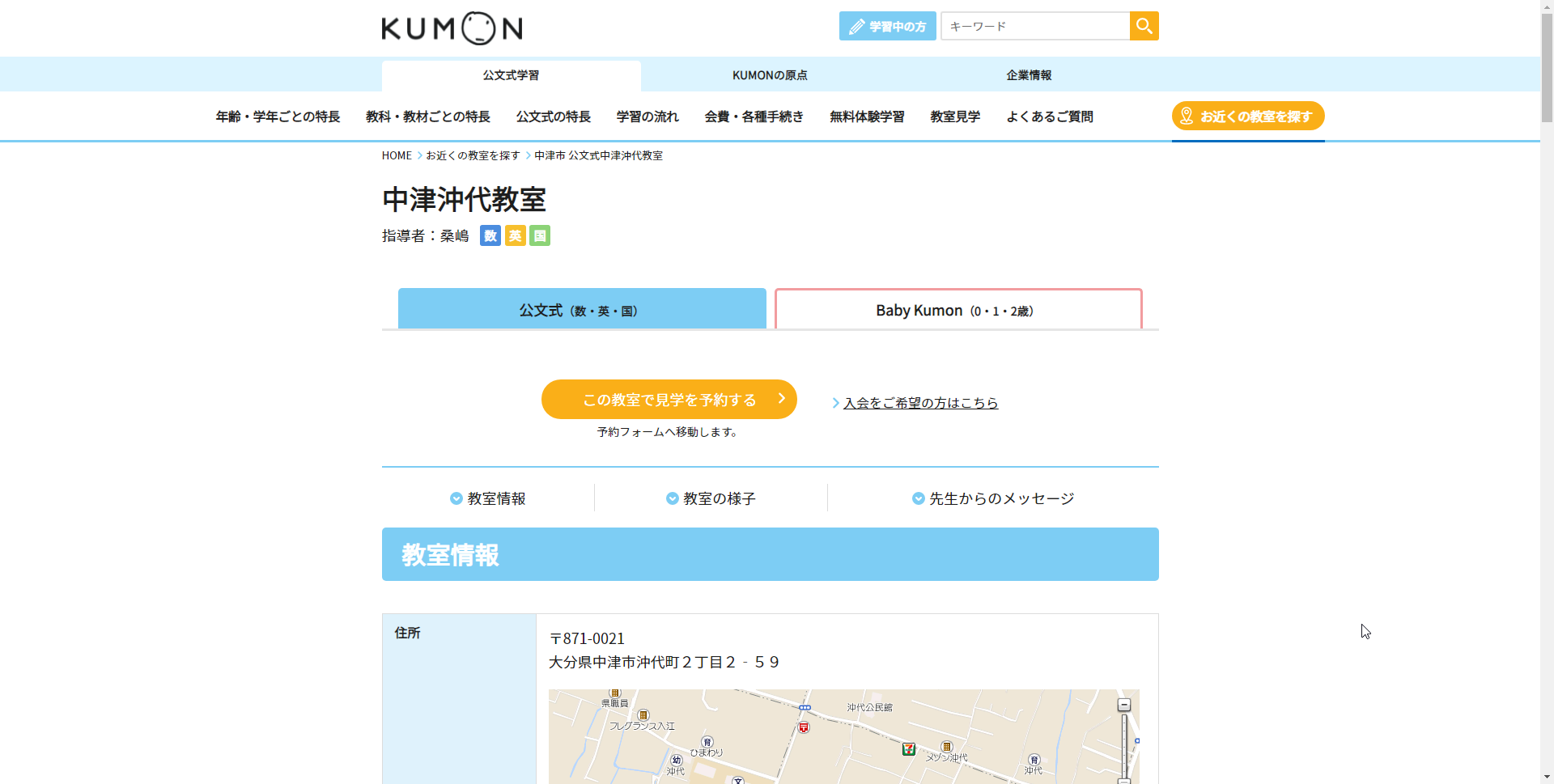Screen dimensions: 1554x784
Task: Jump to 教室の様子 section anchor
Action: (711, 498)
